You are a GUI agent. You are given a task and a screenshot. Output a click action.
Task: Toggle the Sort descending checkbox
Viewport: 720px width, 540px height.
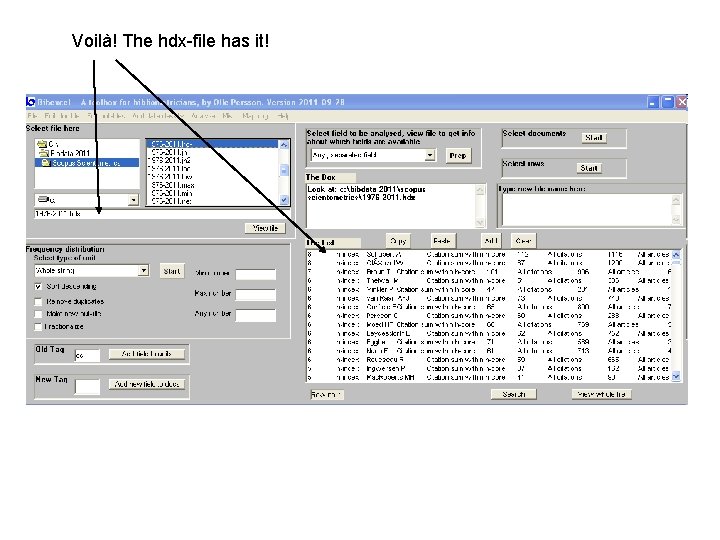click(38, 287)
